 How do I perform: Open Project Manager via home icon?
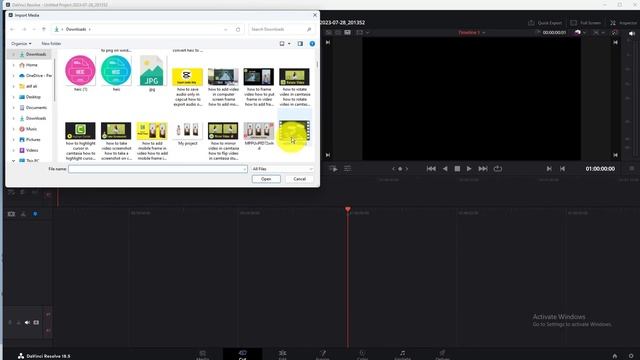tap(615, 356)
